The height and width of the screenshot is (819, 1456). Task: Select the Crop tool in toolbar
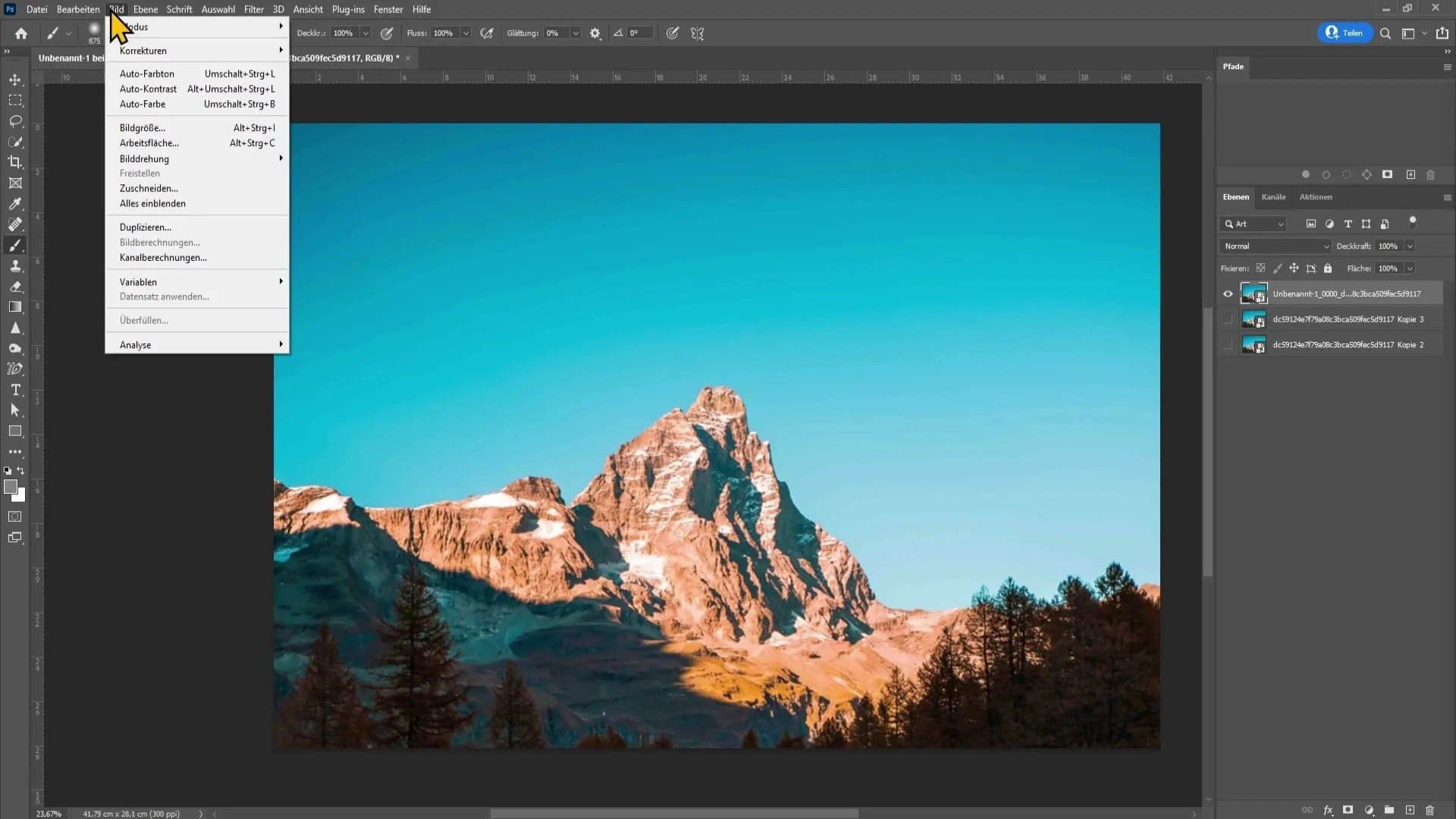pos(15,162)
